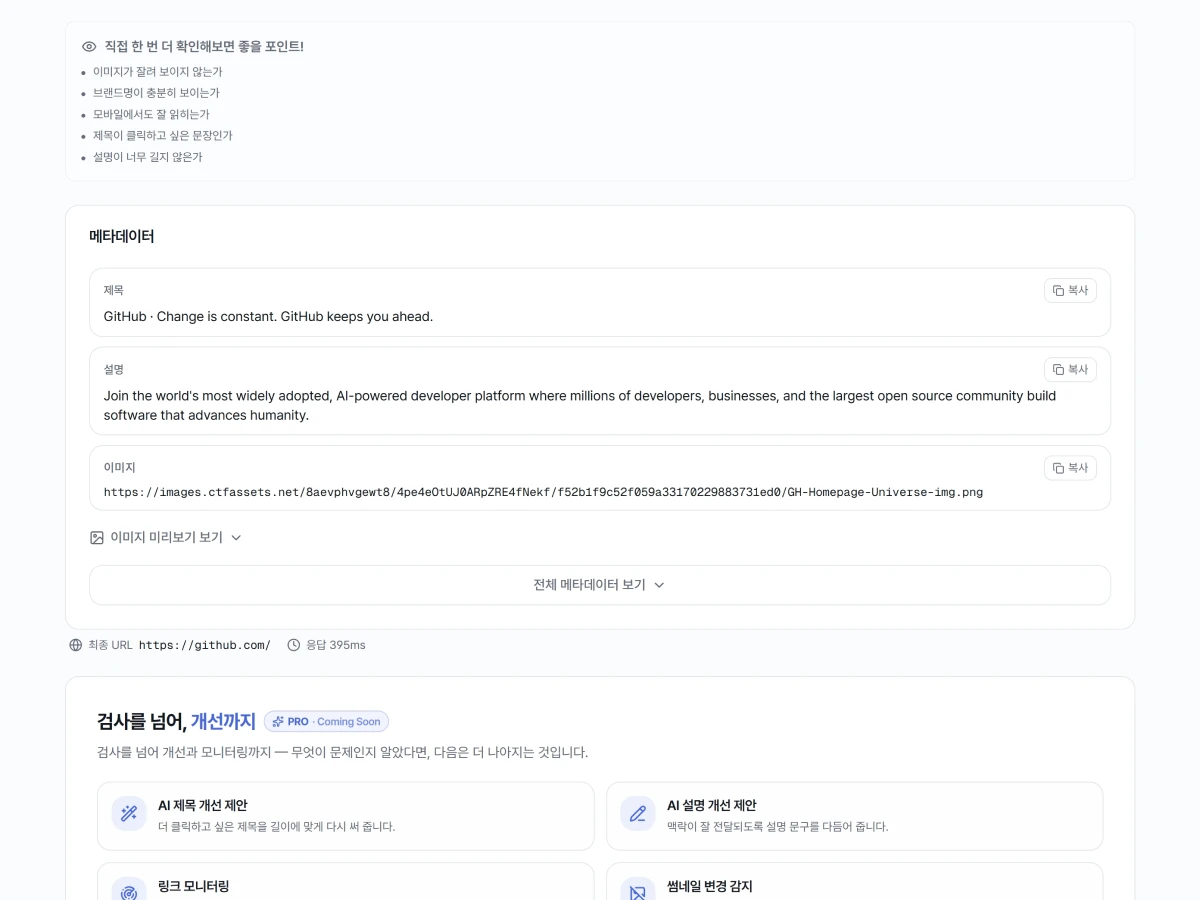Click checklist item 설명이 너무 길지 않은가
This screenshot has width=1200, height=900.
coord(147,157)
